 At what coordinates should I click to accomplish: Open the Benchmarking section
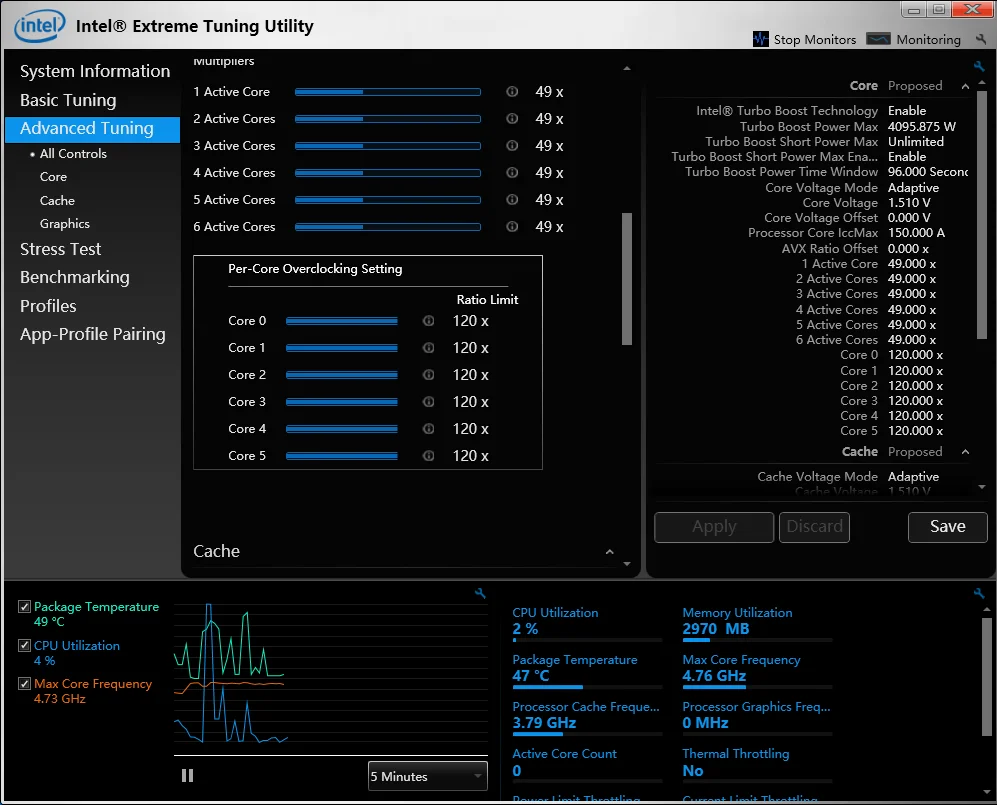click(74, 277)
